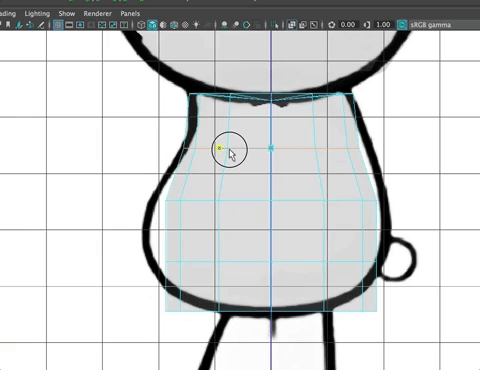Open the Lighting menu
The height and width of the screenshot is (370, 480).
point(37,14)
